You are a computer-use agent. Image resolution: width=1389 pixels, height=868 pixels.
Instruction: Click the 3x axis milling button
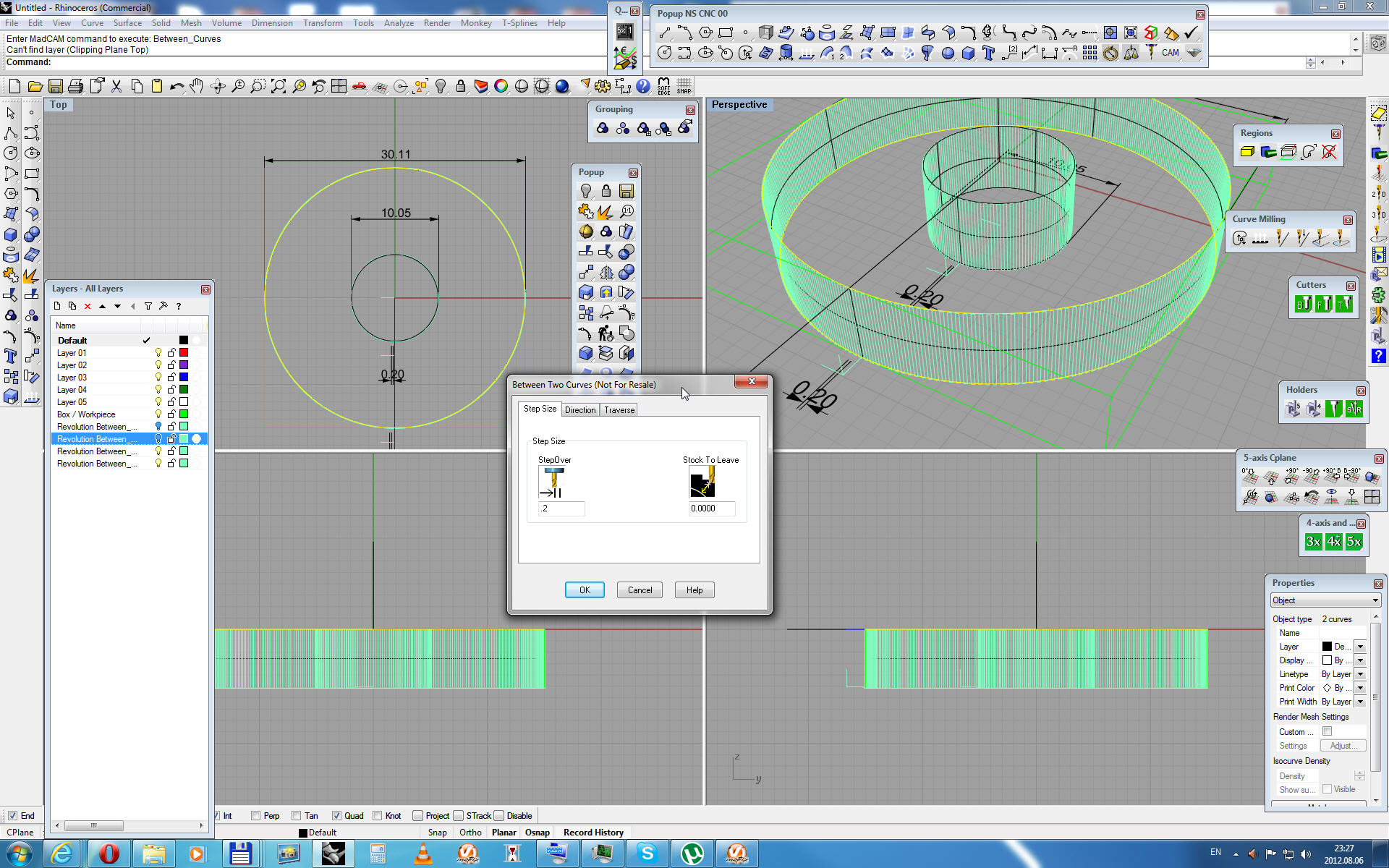coord(1313,542)
